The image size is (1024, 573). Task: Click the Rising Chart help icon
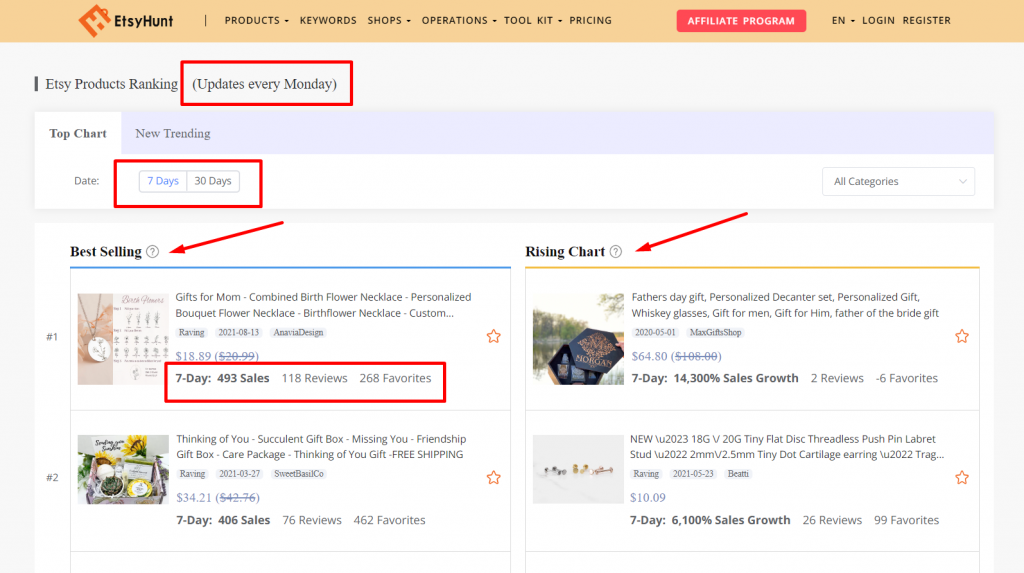pyautogui.click(x=615, y=252)
